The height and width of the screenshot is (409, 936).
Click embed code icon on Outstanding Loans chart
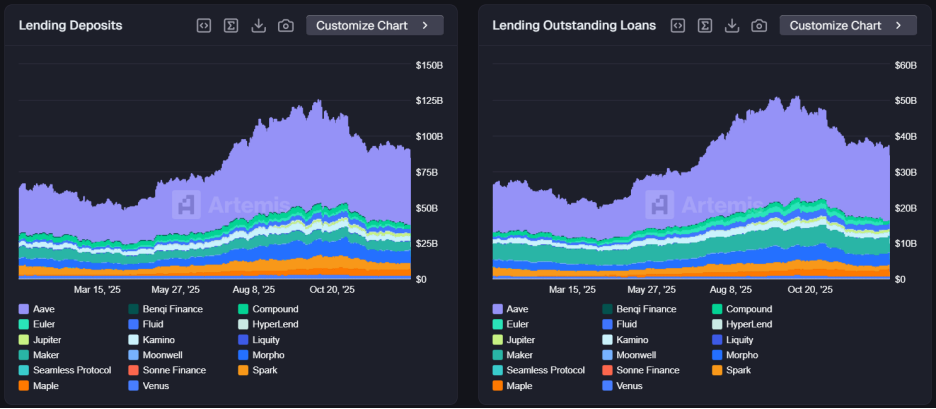pos(678,25)
